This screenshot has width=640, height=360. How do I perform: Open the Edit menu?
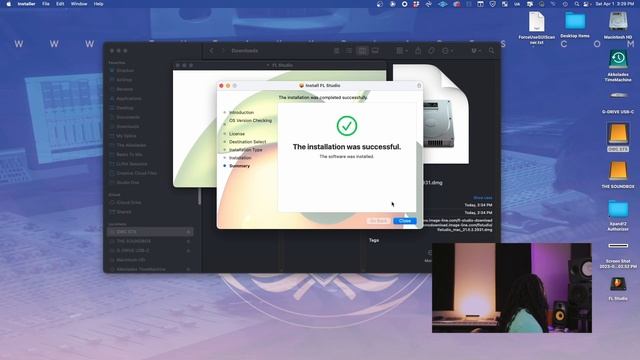[60, 4]
